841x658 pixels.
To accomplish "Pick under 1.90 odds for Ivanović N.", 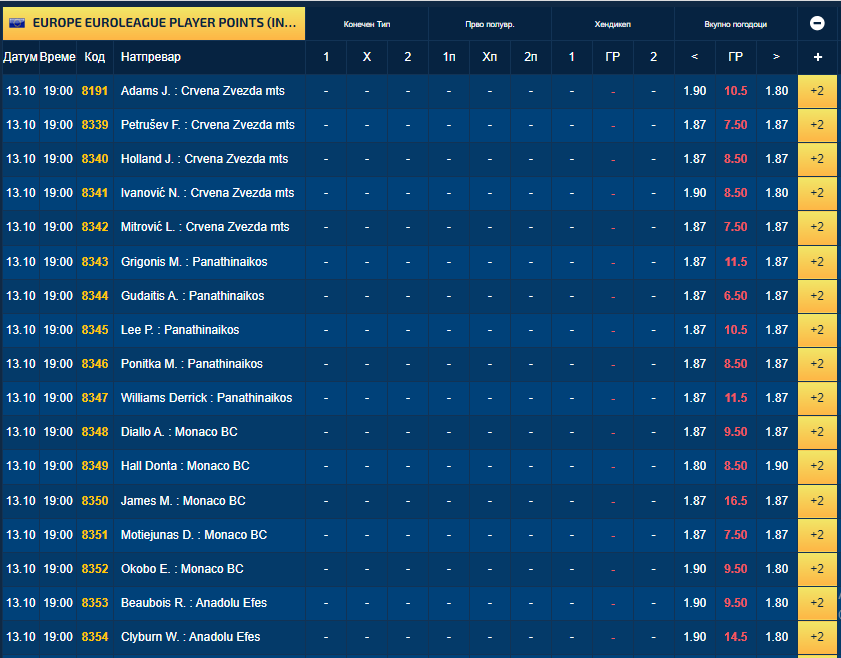I will pyautogui.click(x=695, y=193).
